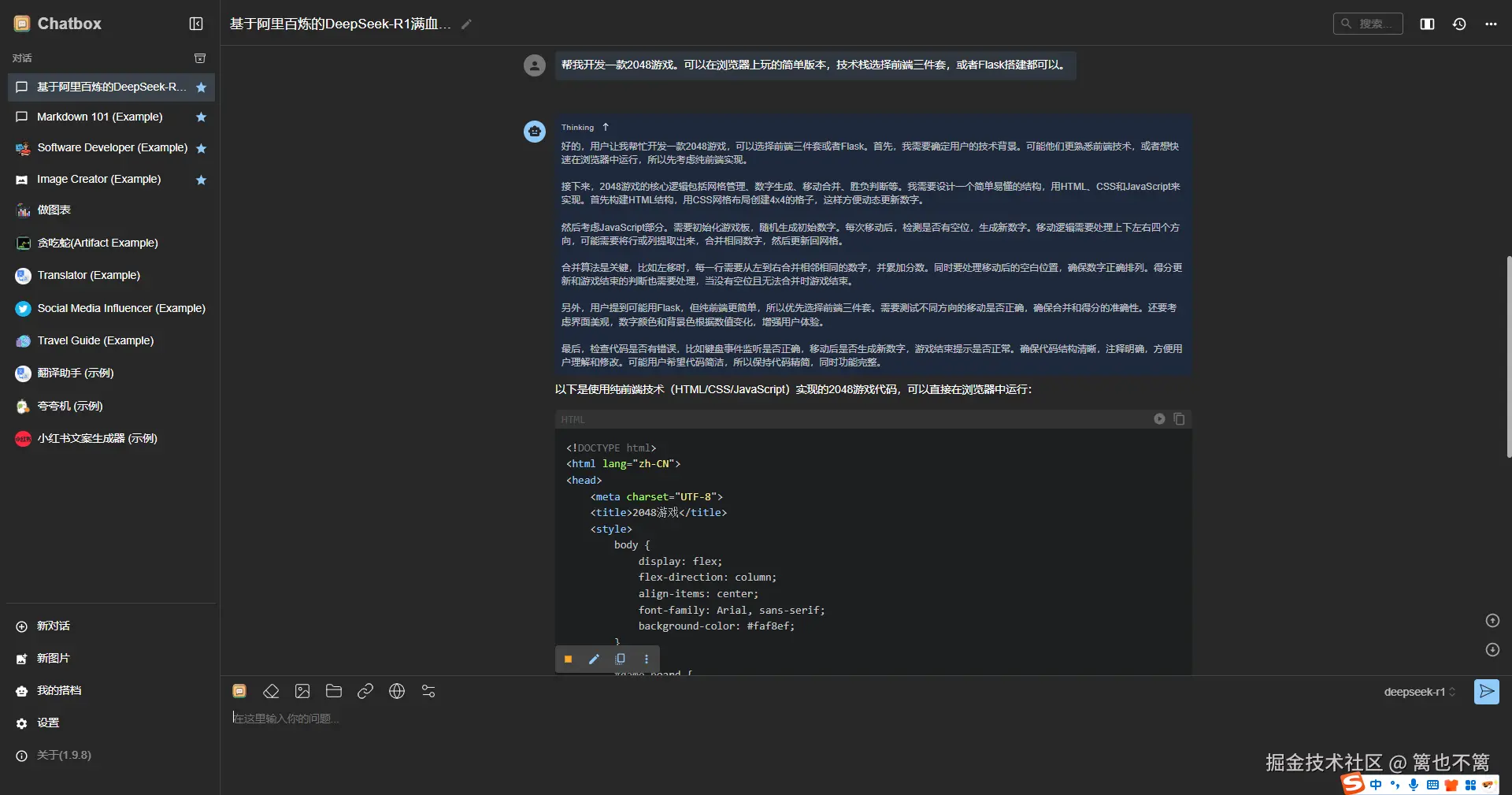Toggle star on Image Creator (Example)
The width and height of the screenshot is (1512, 795).
[201, 180]
